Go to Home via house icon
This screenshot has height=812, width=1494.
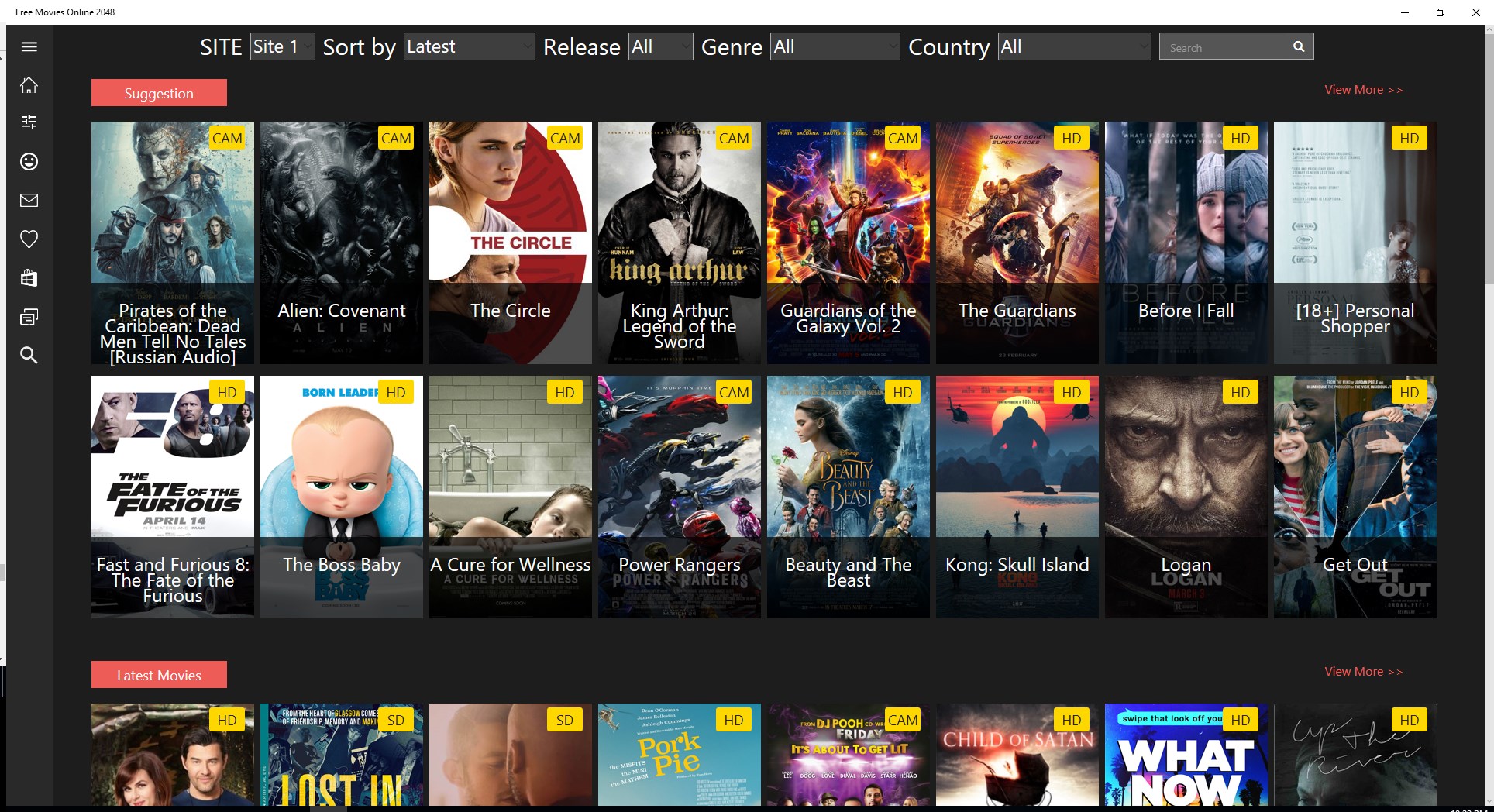point(29,85)
